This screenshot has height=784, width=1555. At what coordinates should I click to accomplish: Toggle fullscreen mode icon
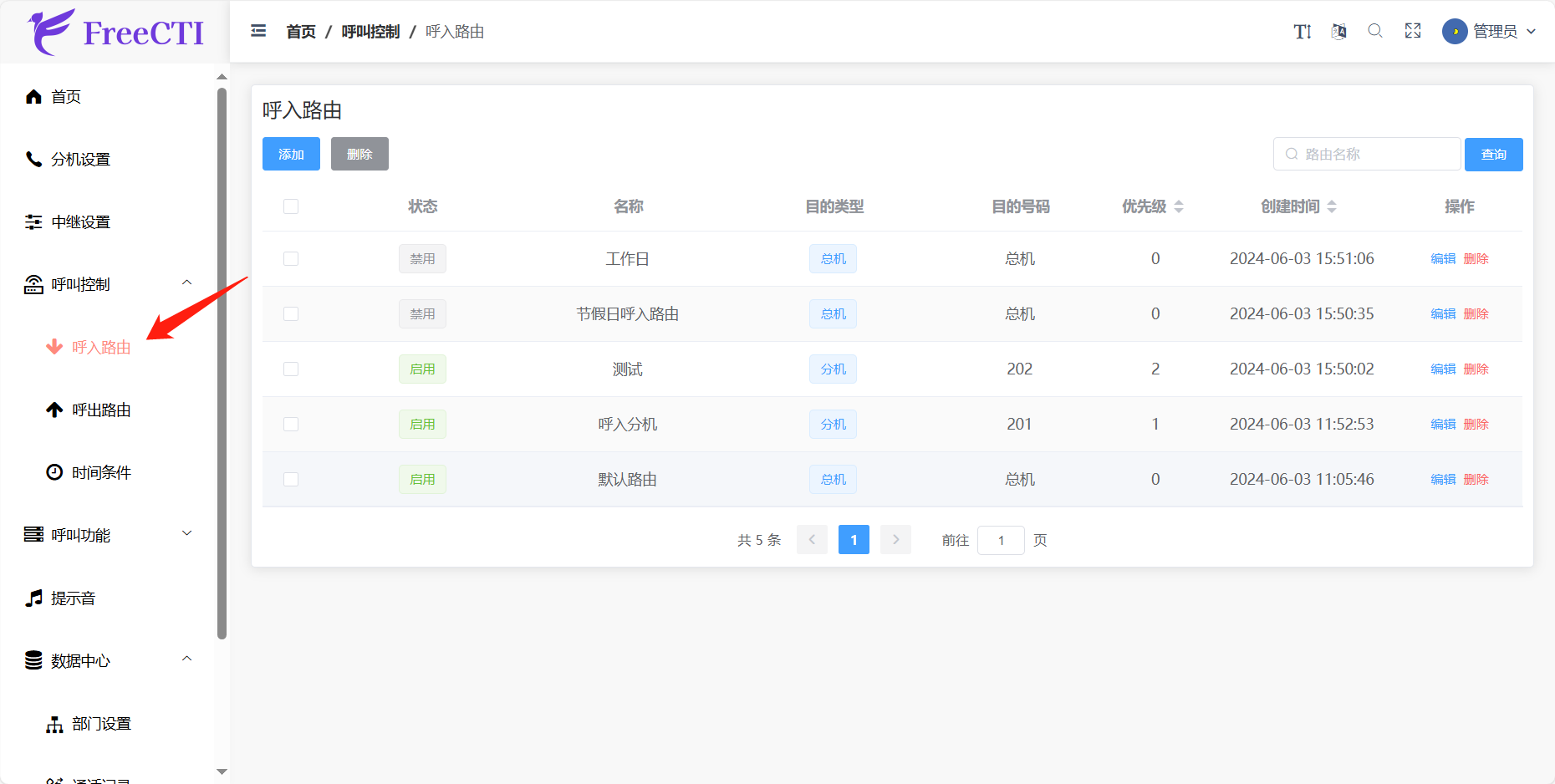point(1413,32)
